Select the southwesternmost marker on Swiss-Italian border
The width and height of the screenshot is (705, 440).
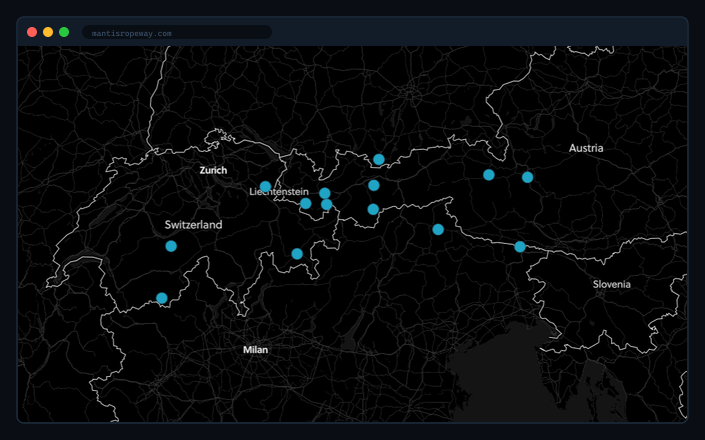click(162, 298)
